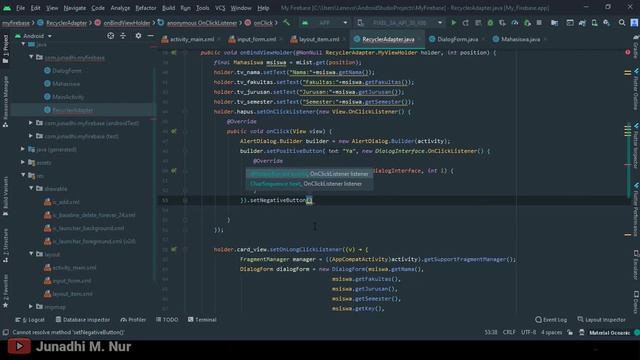Collapse com.junadhi.myfirebase package node
This screenshot has height=360, width=640.
pos(31,57)
